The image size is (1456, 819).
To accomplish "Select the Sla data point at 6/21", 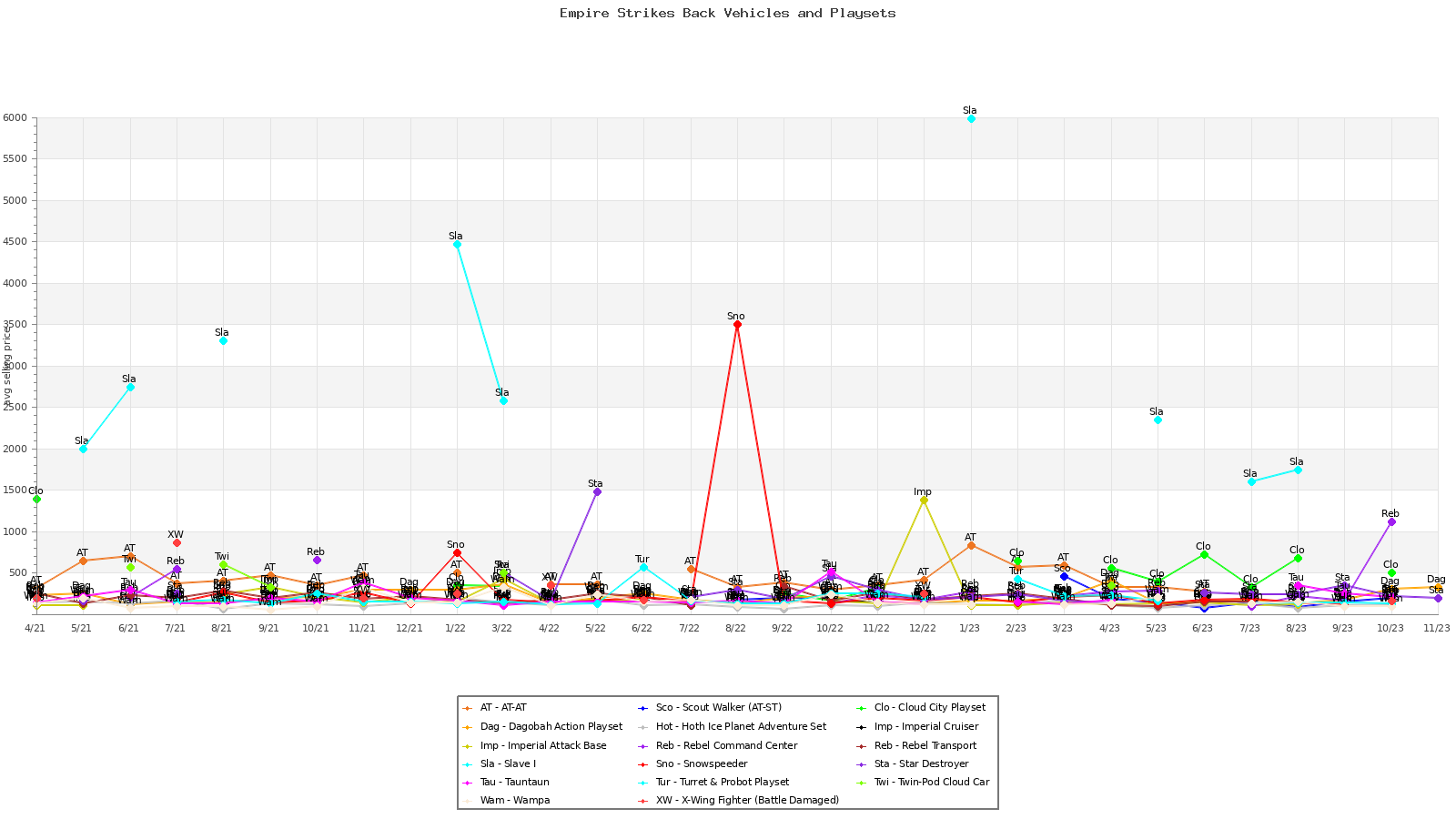I will [x=130, y=387].
